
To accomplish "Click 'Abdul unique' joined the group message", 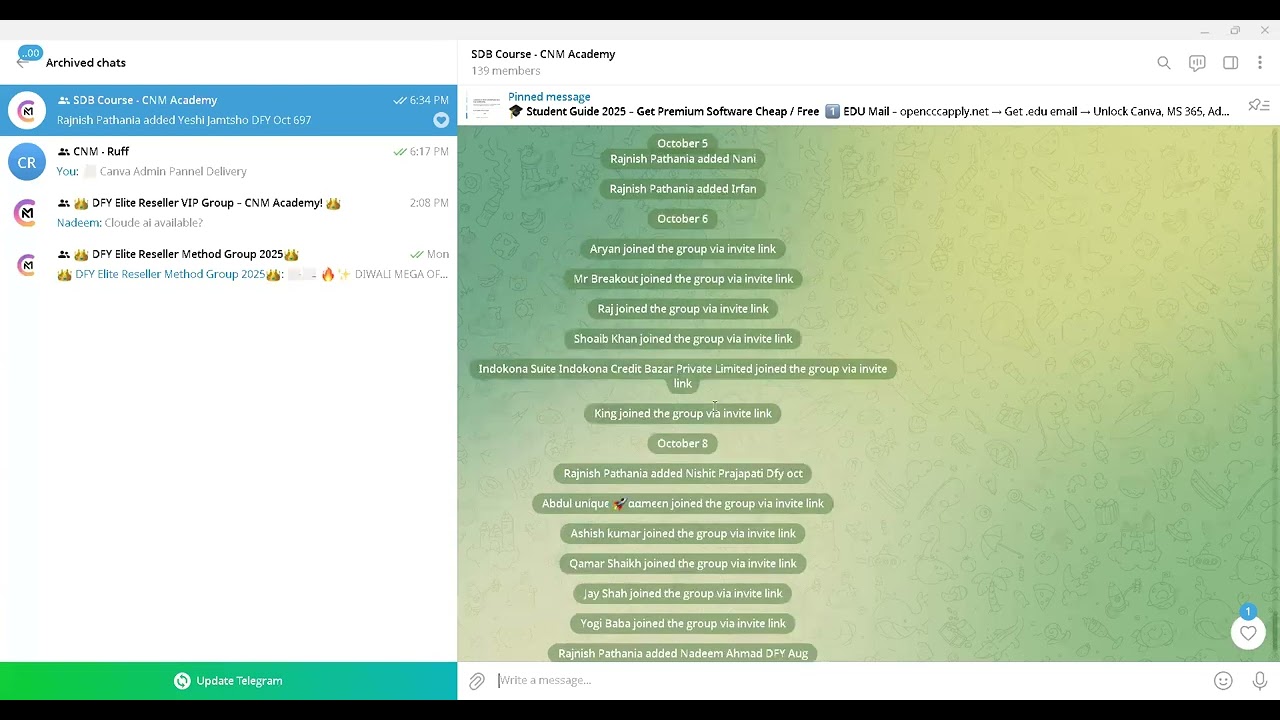I will click(683, 503).
